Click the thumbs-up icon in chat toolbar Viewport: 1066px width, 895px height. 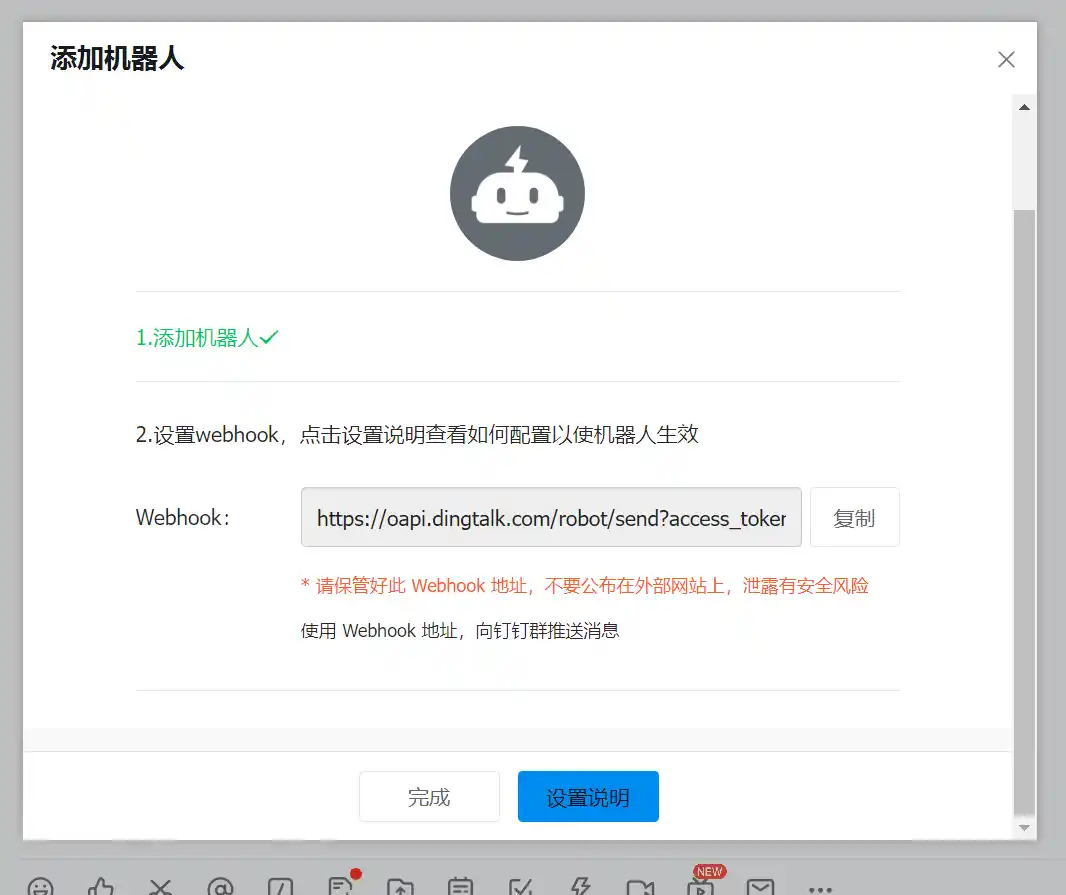coord(100,887)
